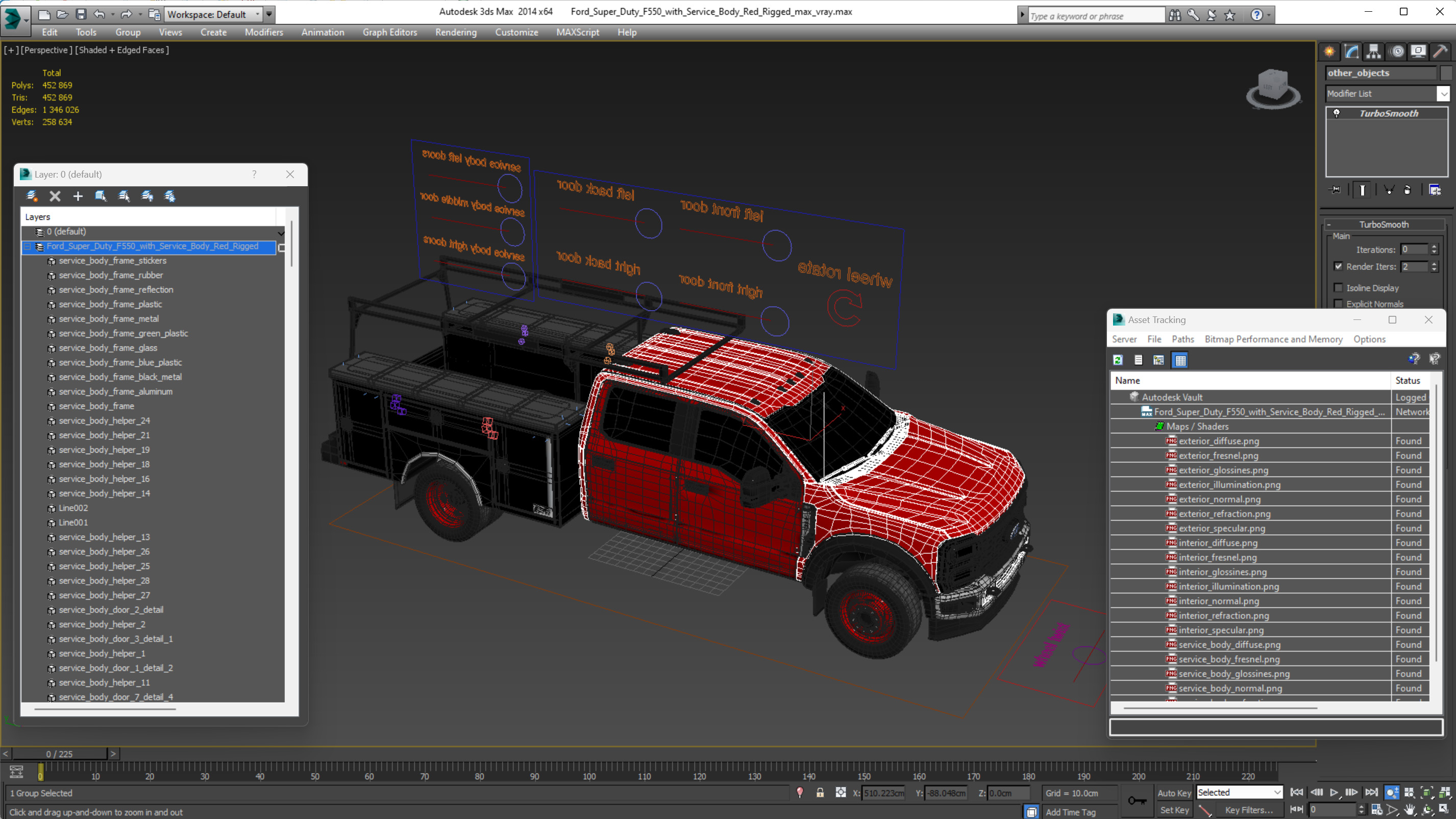Viewport: 1456px width, 819px height.
Task: Click the Time Configuration icon
Action: point(1376,810)
